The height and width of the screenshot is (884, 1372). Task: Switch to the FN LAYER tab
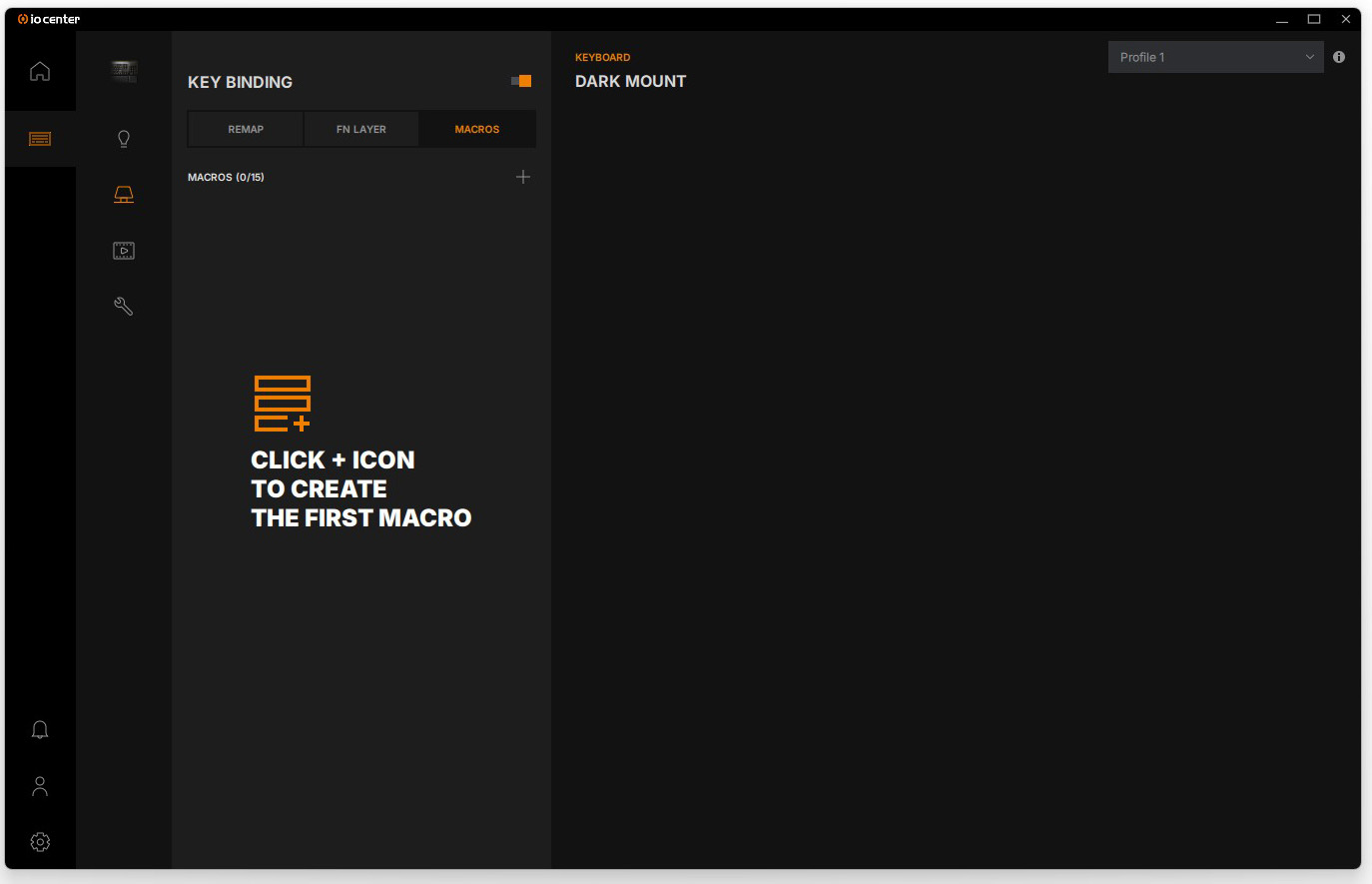(x=361, y=129)
